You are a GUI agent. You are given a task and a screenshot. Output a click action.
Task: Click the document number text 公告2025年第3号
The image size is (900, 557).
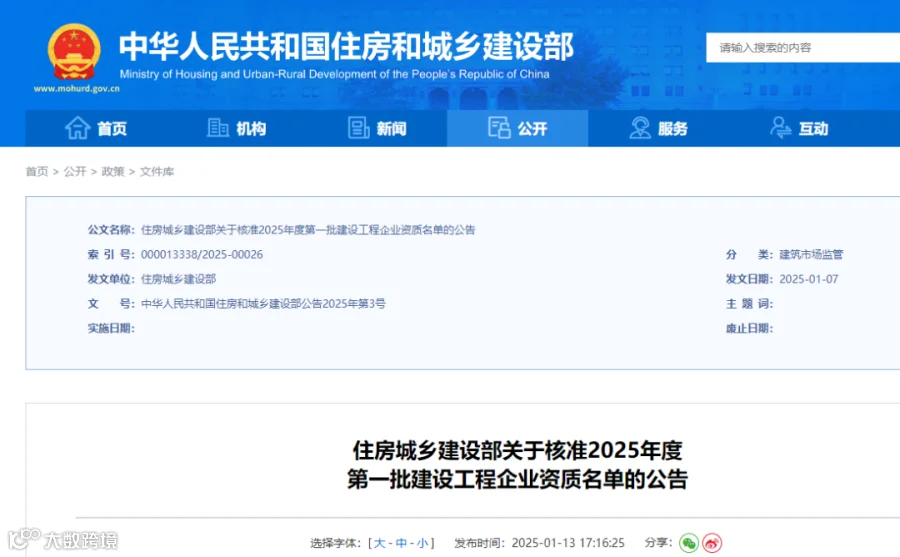click(343, 304)
